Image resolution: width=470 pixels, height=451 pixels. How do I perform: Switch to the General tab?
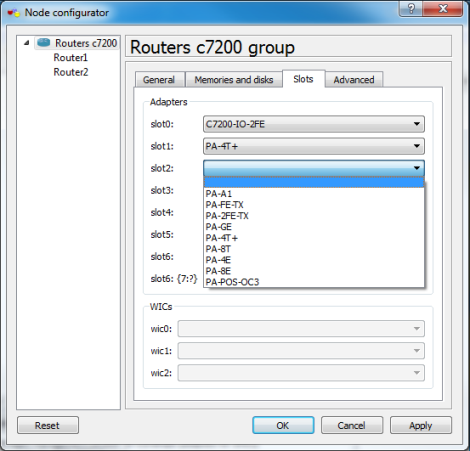159,80
